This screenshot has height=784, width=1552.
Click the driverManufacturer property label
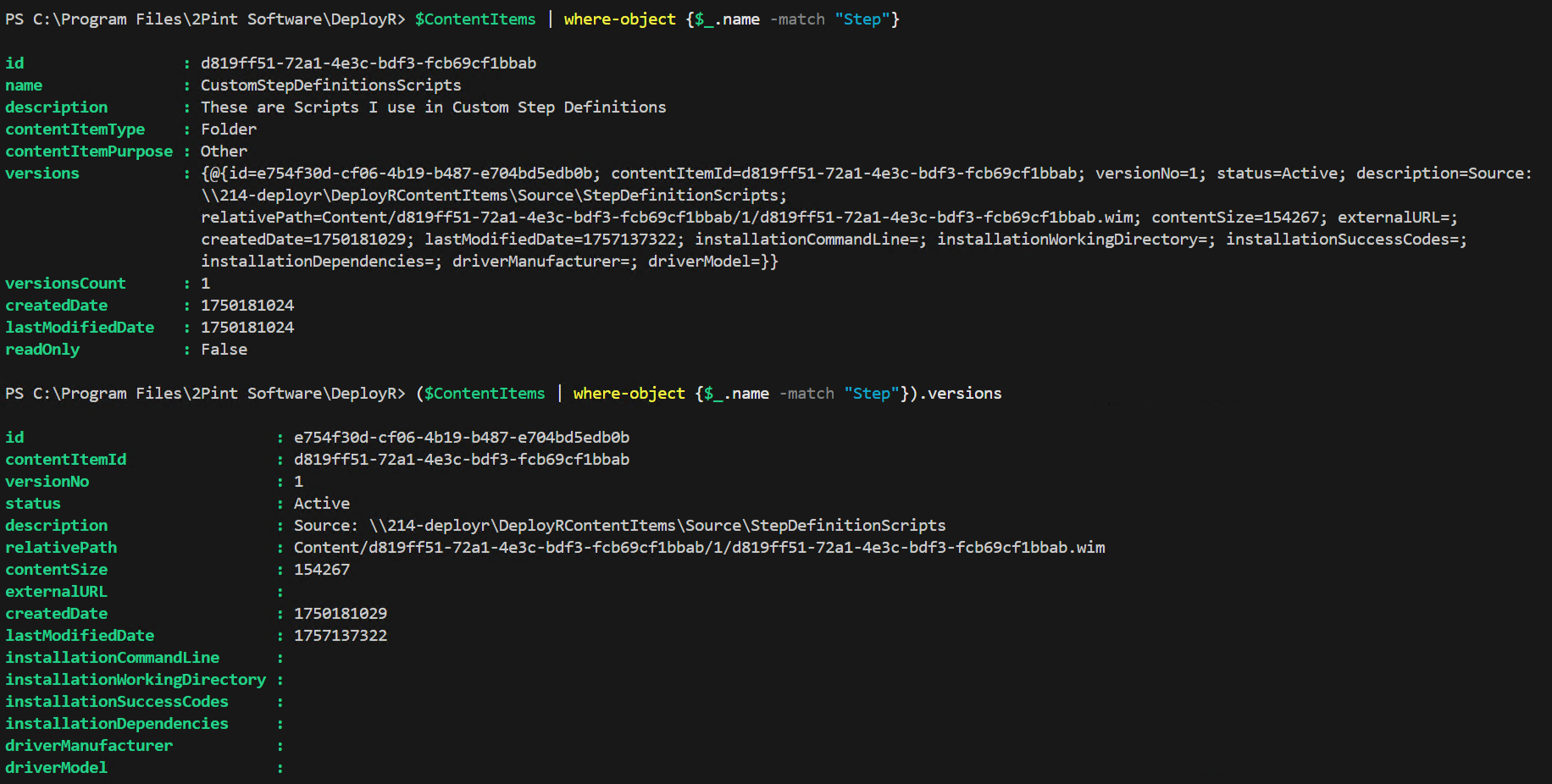89,746
